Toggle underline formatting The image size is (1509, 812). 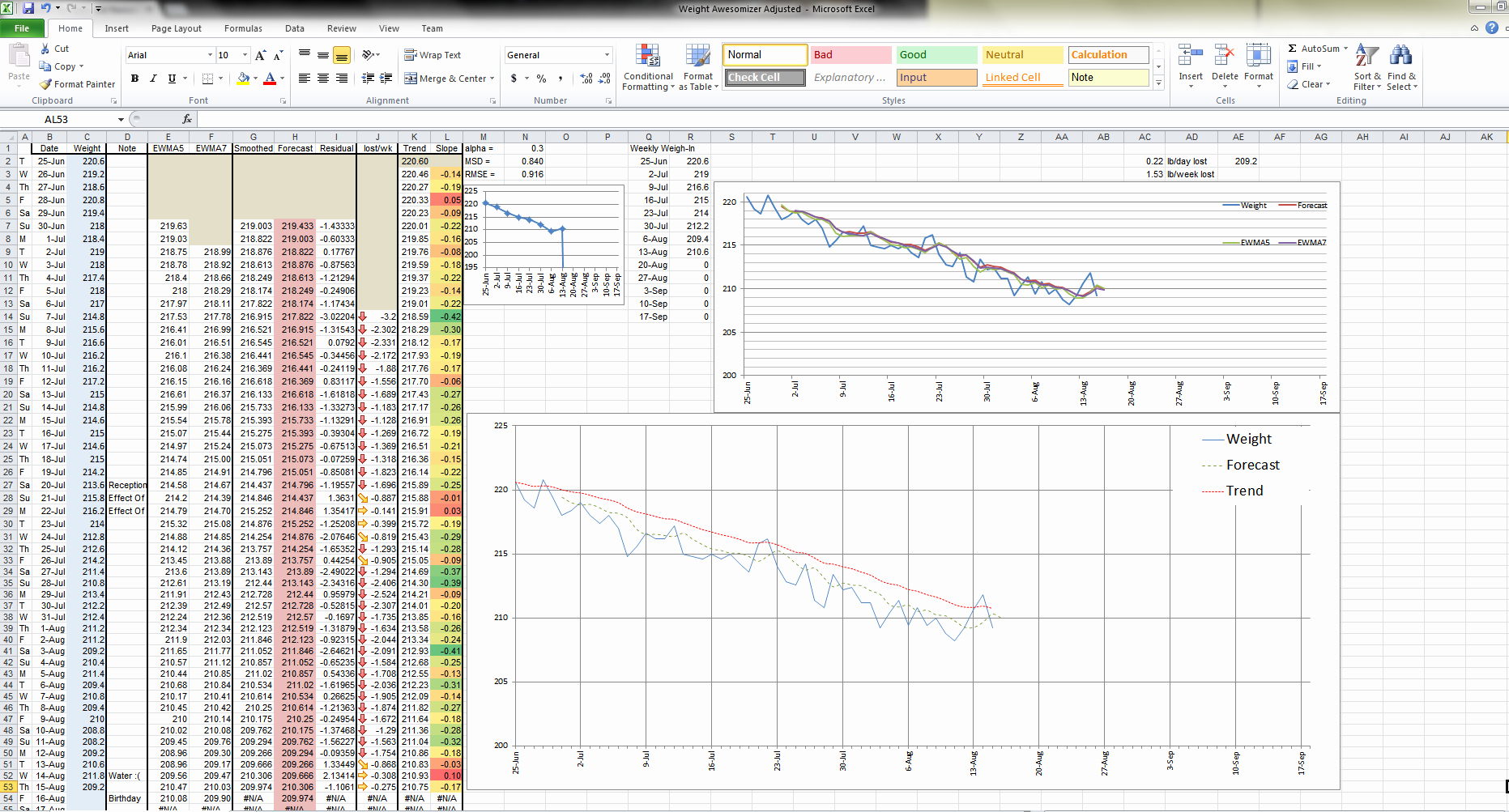pos(172,79)
